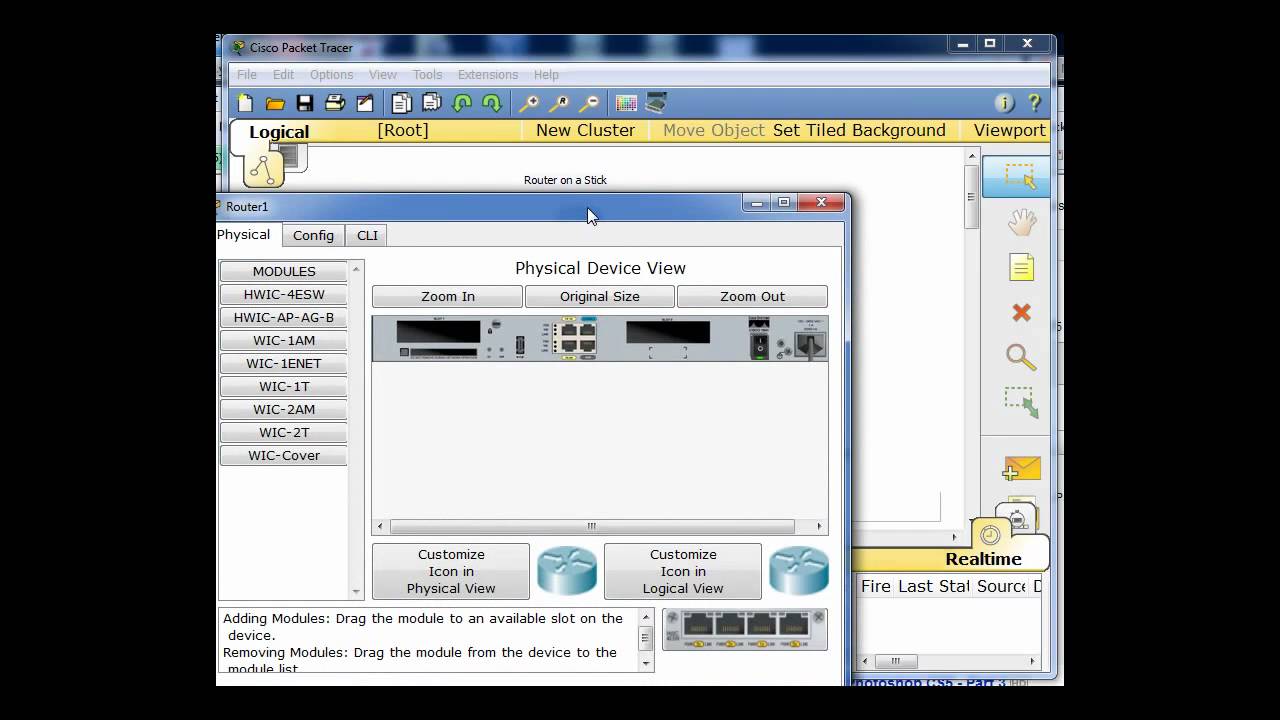Click Set Tiled Background

(859, 130)
